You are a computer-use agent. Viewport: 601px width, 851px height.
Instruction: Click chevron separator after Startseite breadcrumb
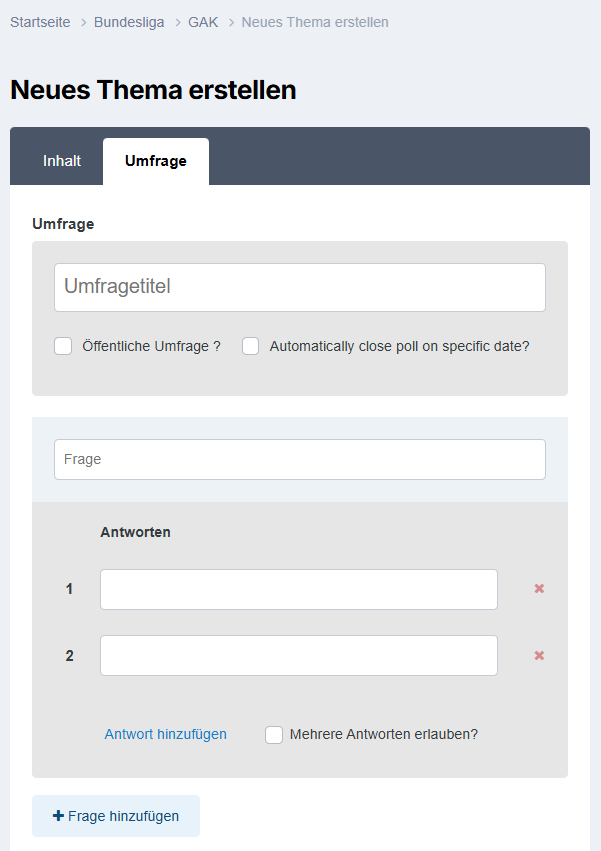[84, 23]
